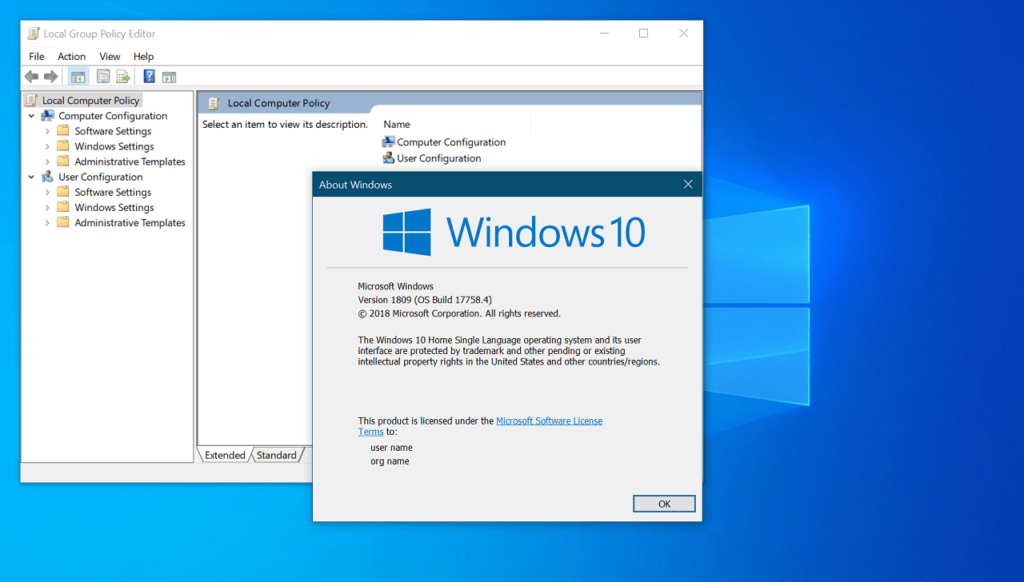Click the Export List toolbar icon
Image resolution: width=1024 pixels, height=582 pixels.
(x=123, y=77)
